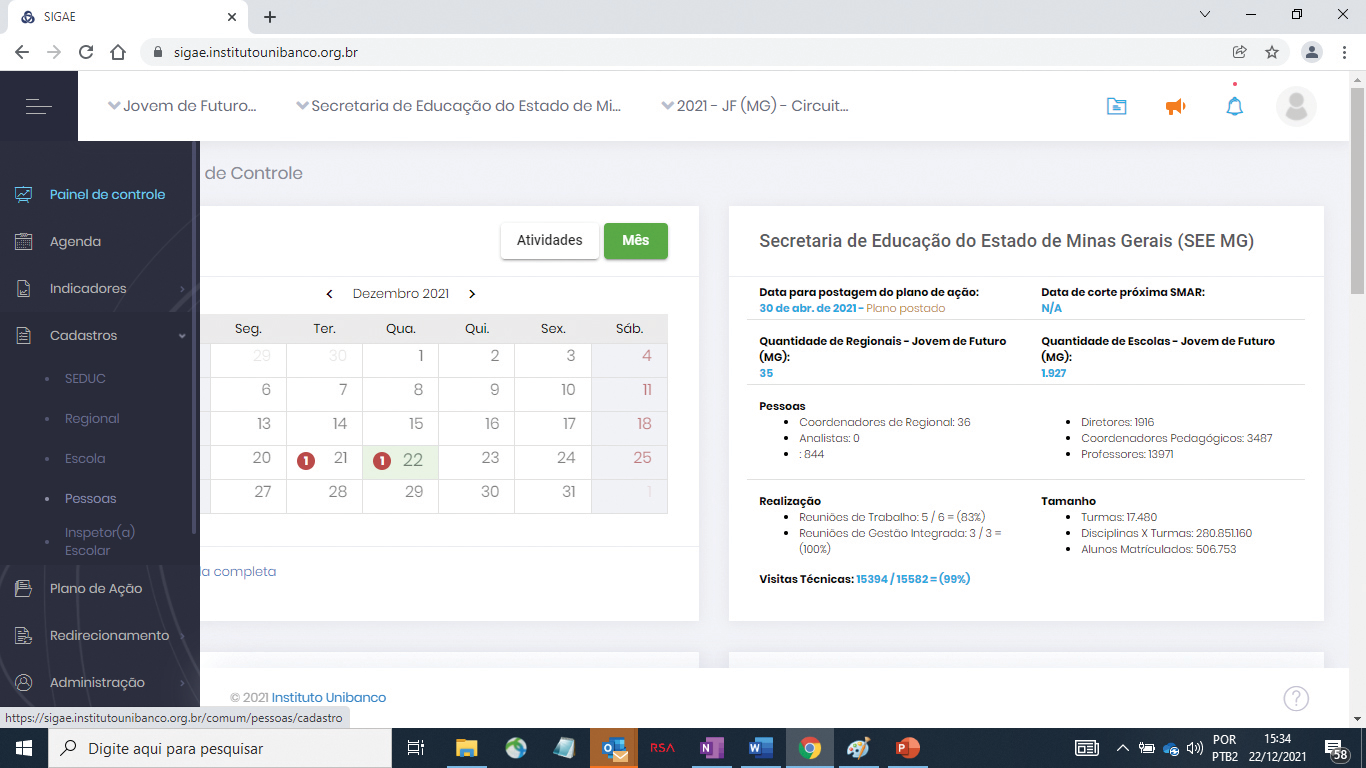This screenshot has height=768, width=1366.
Task: Expand the Administração submenu arrow
Action: pos(182,683)
